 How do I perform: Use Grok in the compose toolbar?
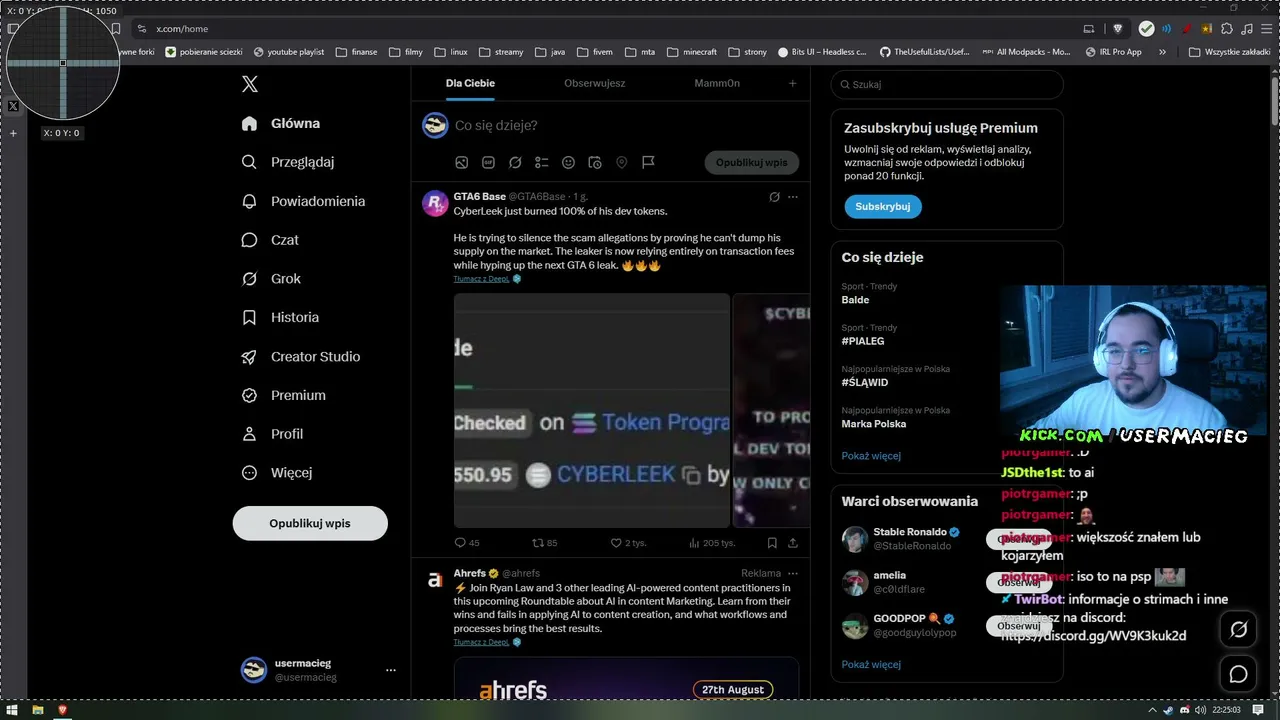[515, 162]
